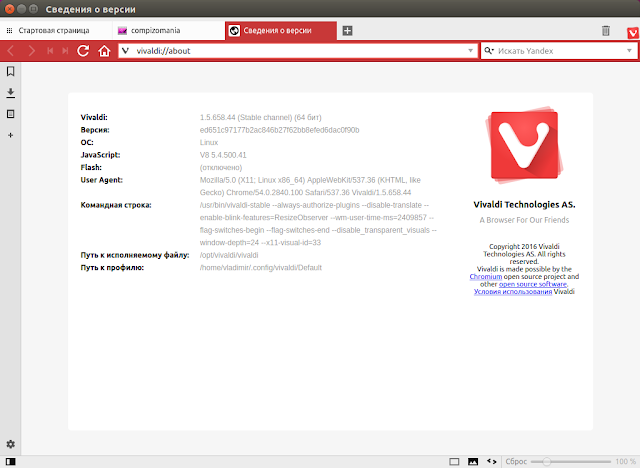This screenshot has height=468, width=640.
Task: Click the Vivaldi Technologies AS. heading
Action: 524,205
